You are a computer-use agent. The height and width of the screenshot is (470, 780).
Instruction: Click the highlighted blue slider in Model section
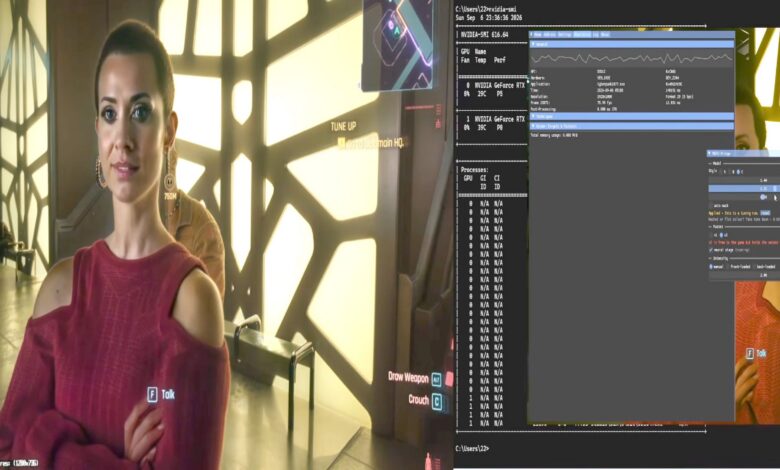pyautogui.click(x=744, y=188)
